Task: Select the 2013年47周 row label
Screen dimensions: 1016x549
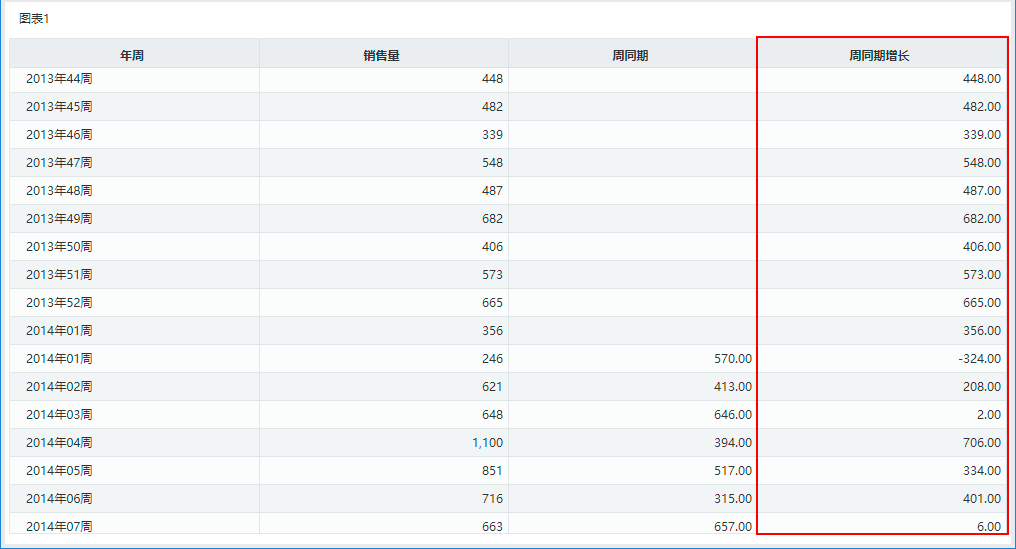Action: pyautogui.click(x=59, y=162)
